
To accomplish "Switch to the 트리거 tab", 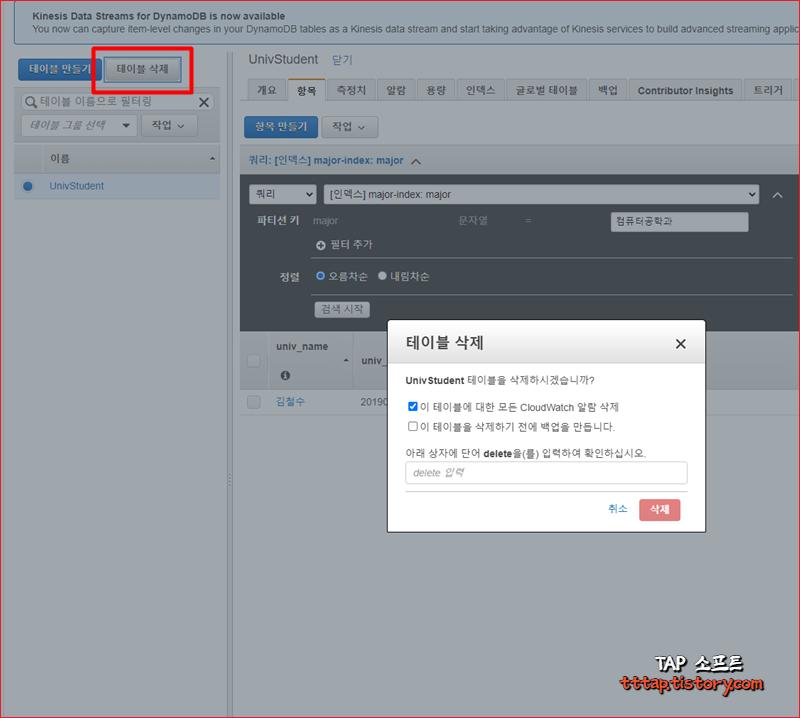I will [768, 90].
